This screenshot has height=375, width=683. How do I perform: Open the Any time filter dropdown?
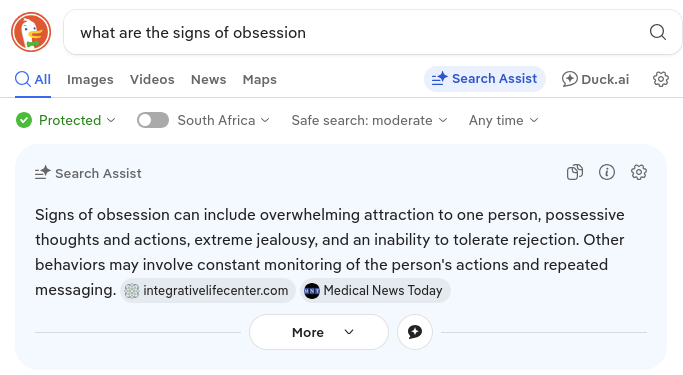pyautogui.click(x=504, y=120)
